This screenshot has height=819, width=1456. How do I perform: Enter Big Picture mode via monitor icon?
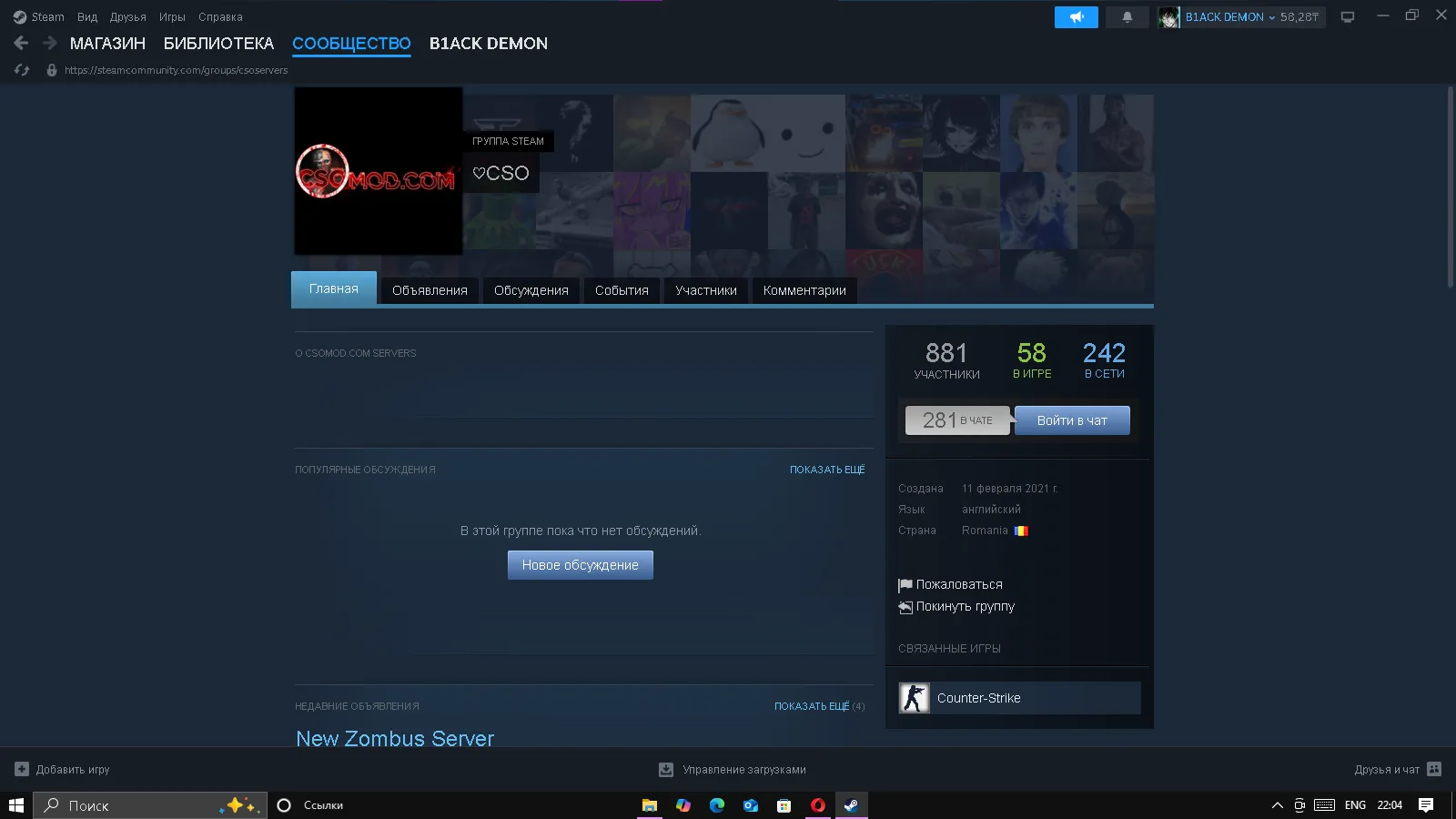pyautogui.click(x=1348, y=17)
